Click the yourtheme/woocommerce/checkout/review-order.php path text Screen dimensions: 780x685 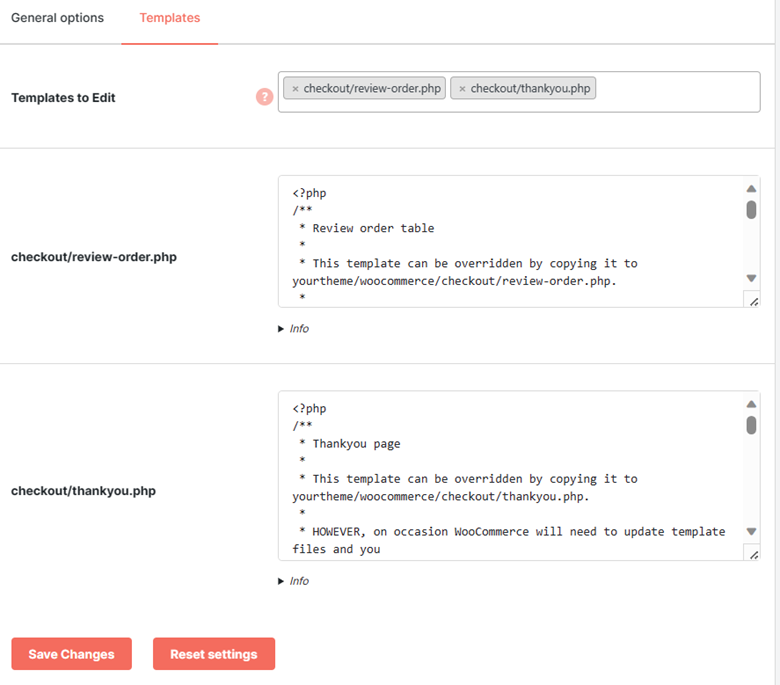454,281
